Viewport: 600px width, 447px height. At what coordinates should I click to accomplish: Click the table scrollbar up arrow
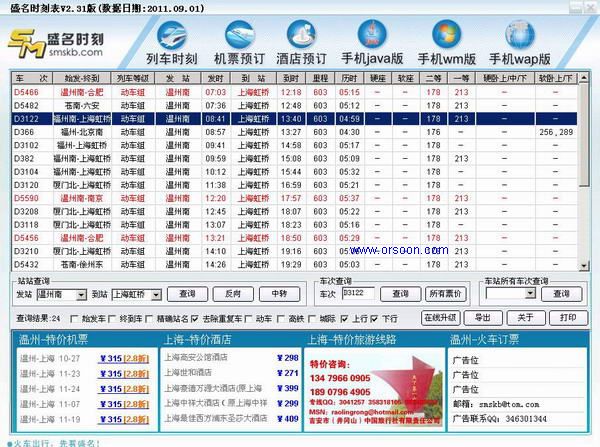pyautogui.click(x=584, y=78)
